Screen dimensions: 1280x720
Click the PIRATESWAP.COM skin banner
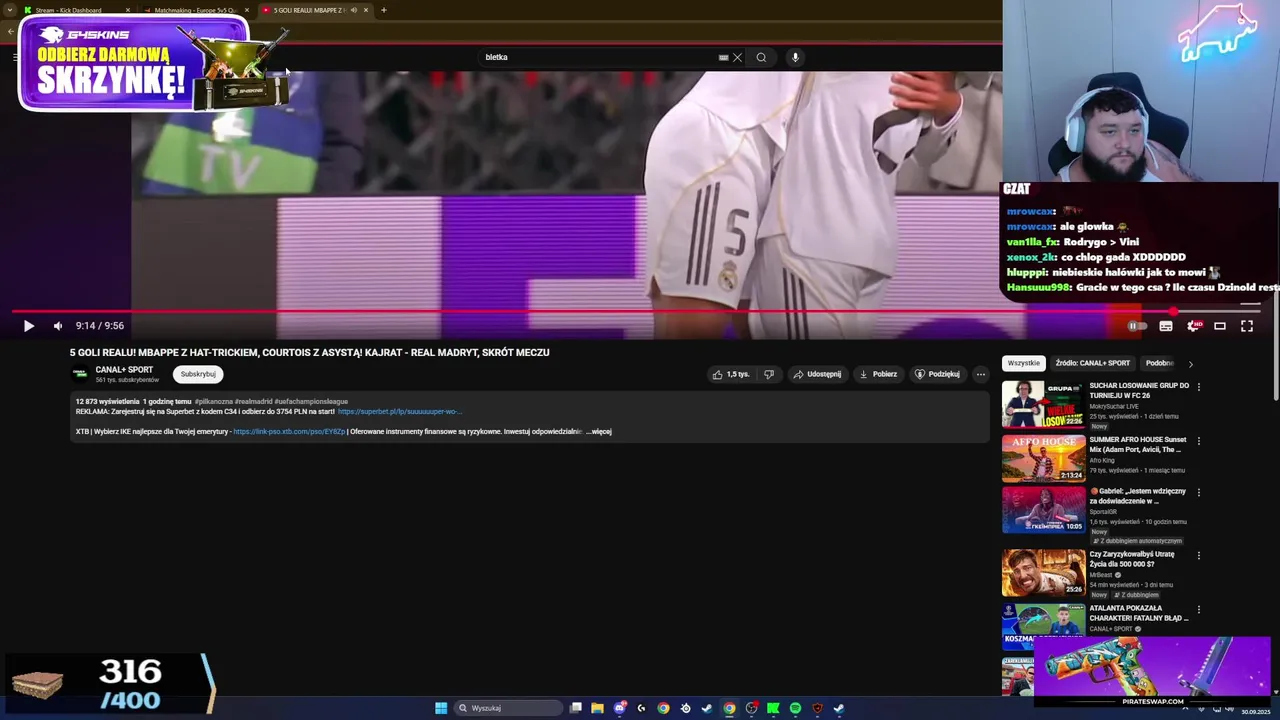pos(1152,672)
